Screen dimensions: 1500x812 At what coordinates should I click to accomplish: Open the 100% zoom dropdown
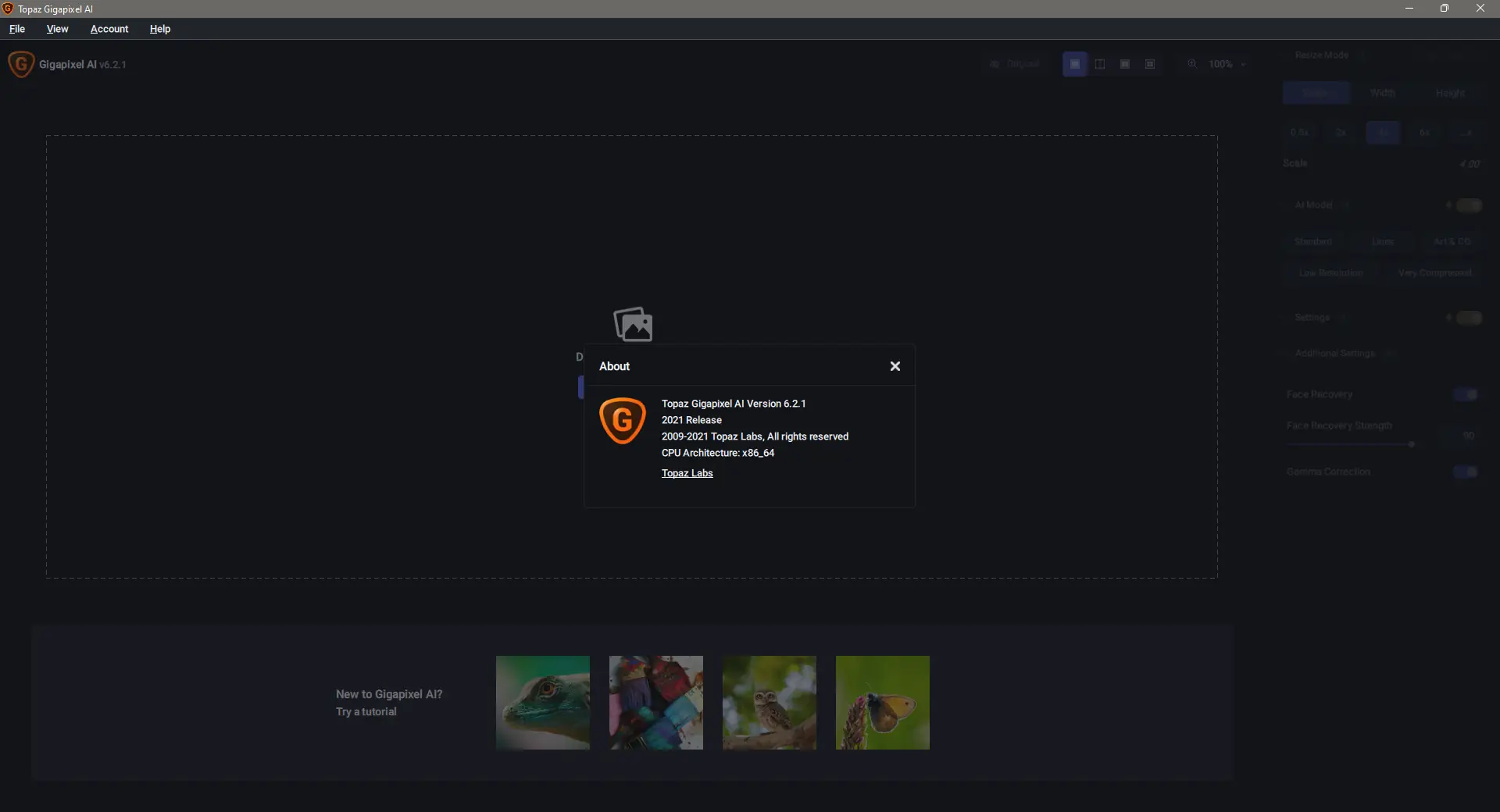(1227, 64)
